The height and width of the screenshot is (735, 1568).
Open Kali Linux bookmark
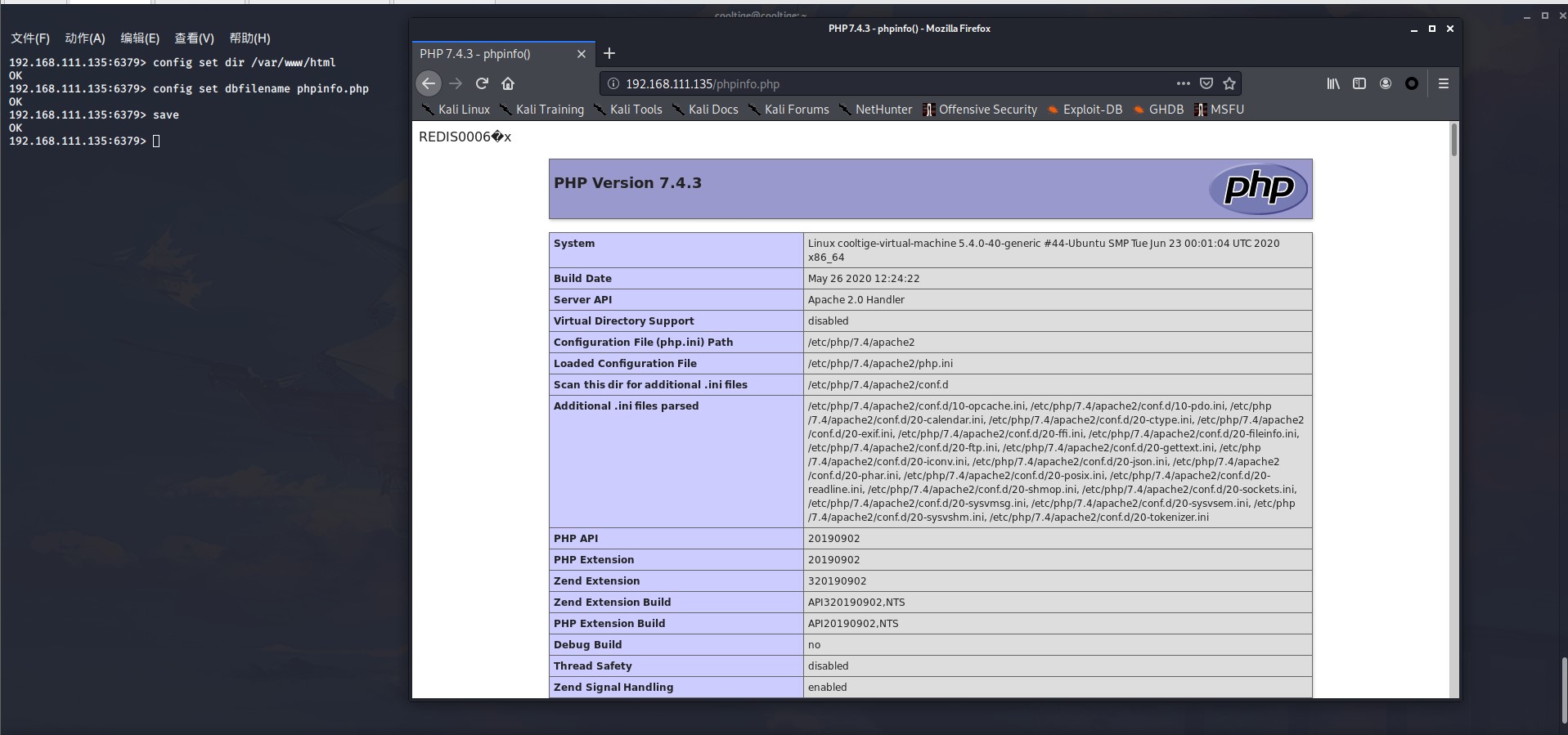click(456, 110)
